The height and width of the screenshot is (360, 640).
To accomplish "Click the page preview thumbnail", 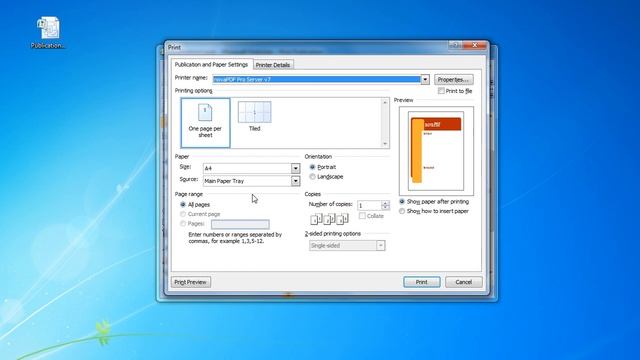I will (x=436, y=151).
